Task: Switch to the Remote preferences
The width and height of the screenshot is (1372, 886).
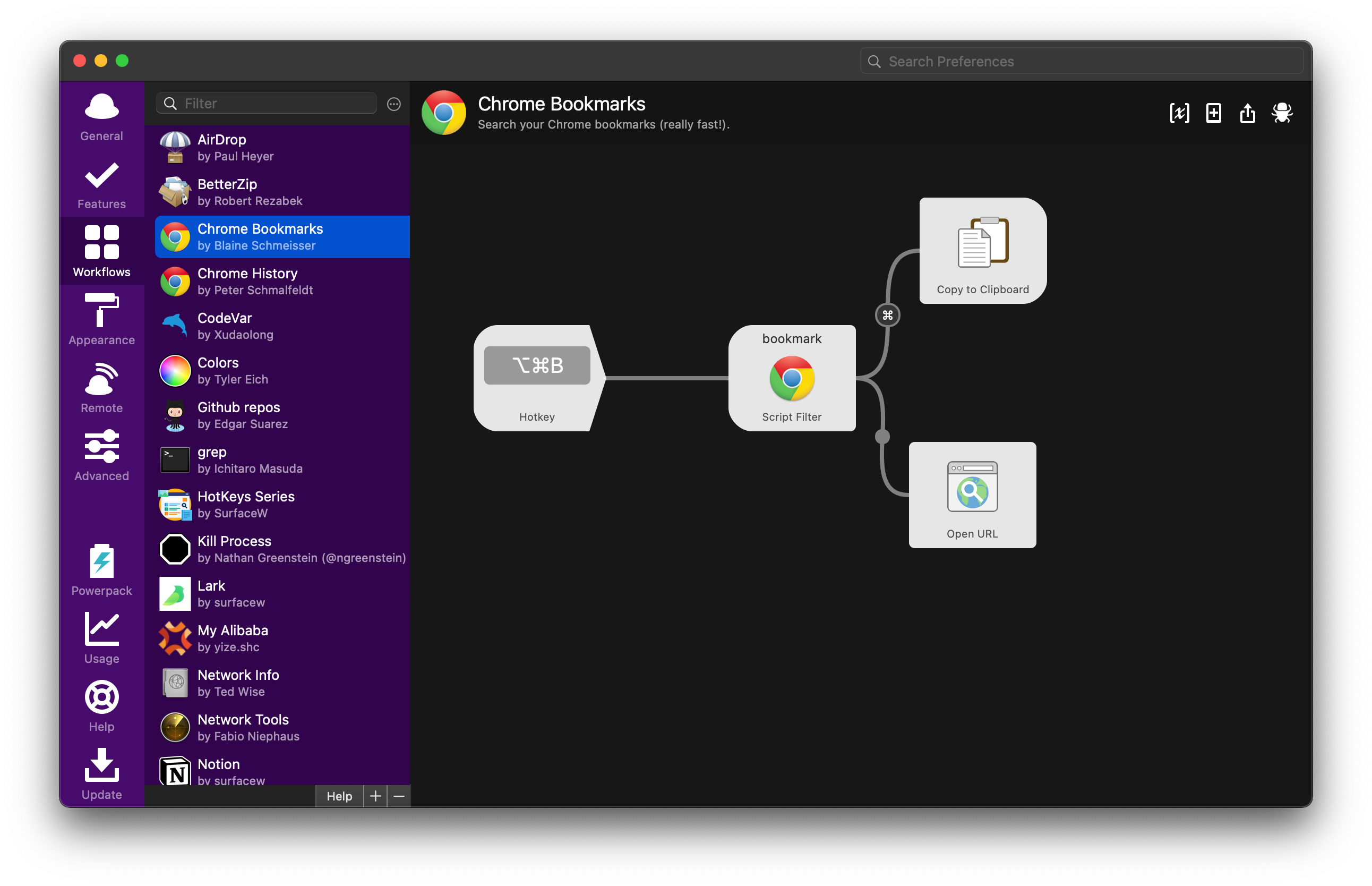Action: tap(102, 387)
